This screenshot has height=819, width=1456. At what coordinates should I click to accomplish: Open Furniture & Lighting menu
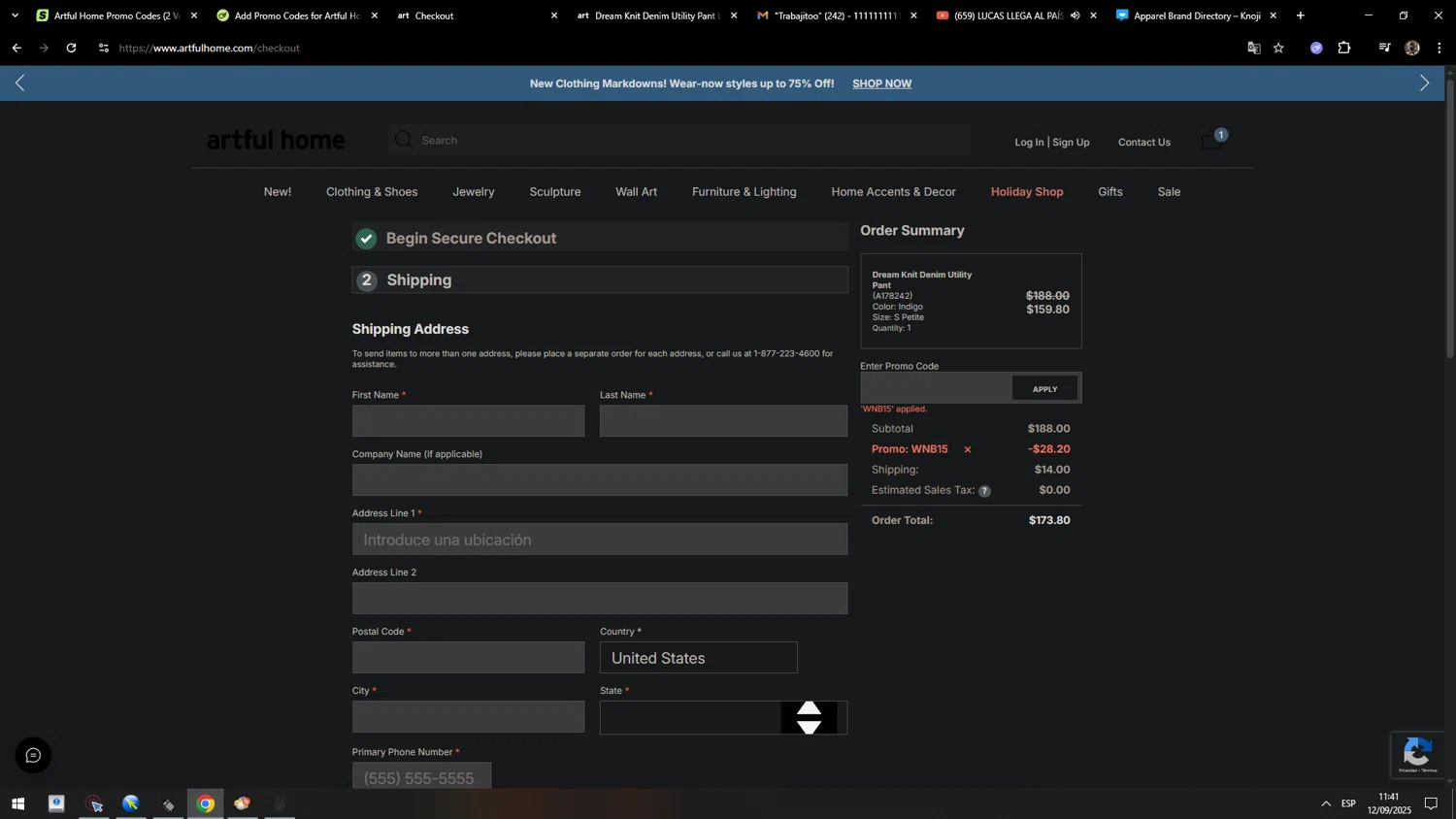(745, 192)
